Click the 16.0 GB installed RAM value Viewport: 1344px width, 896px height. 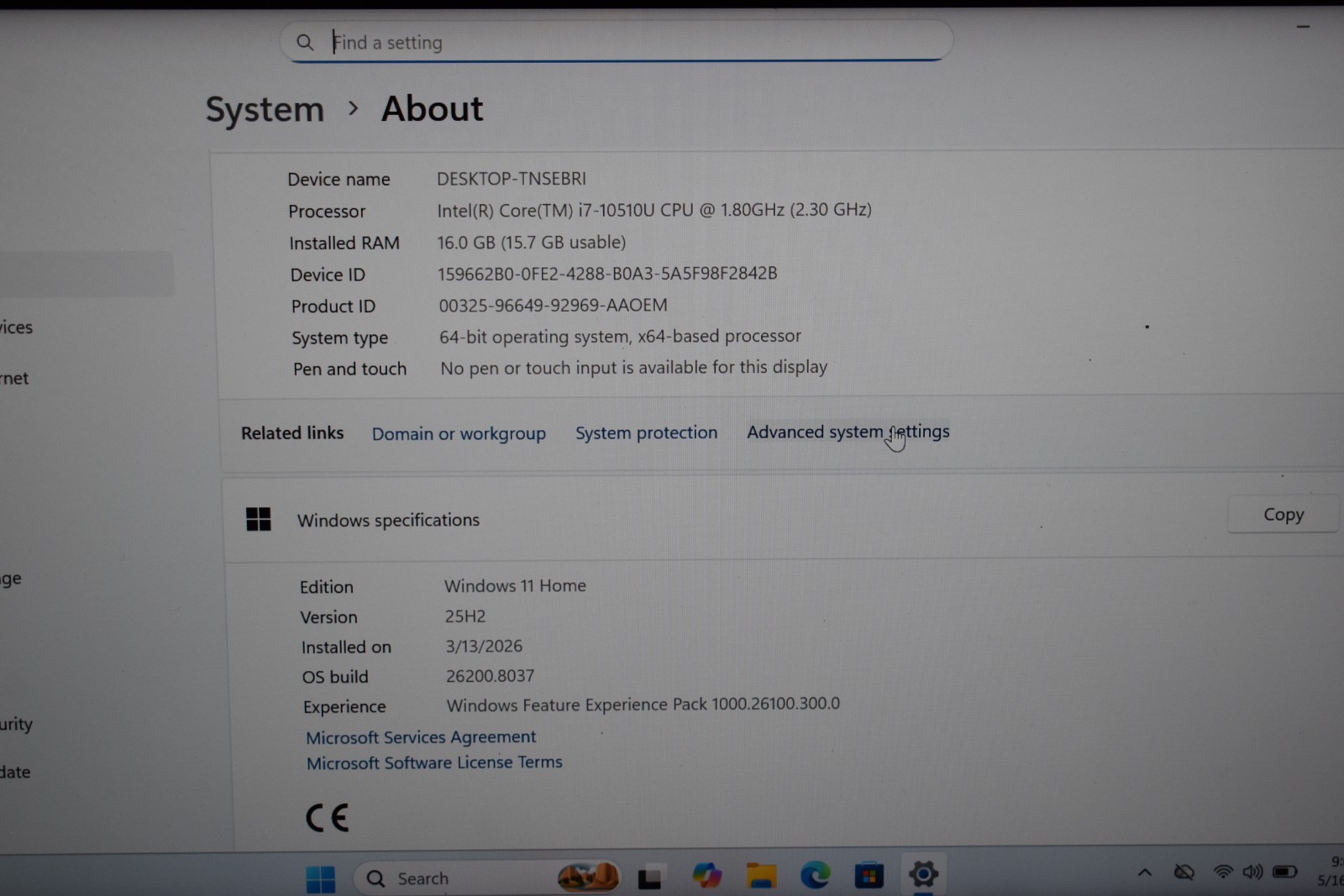click(x=532, y=242)
